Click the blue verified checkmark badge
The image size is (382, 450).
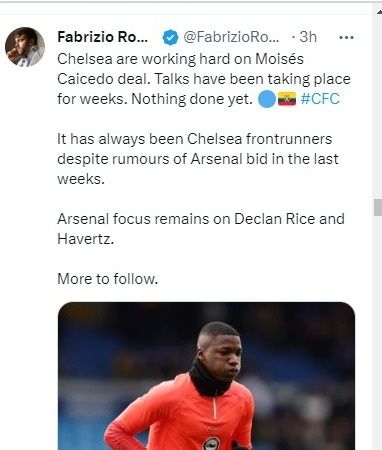coord(170,37)
